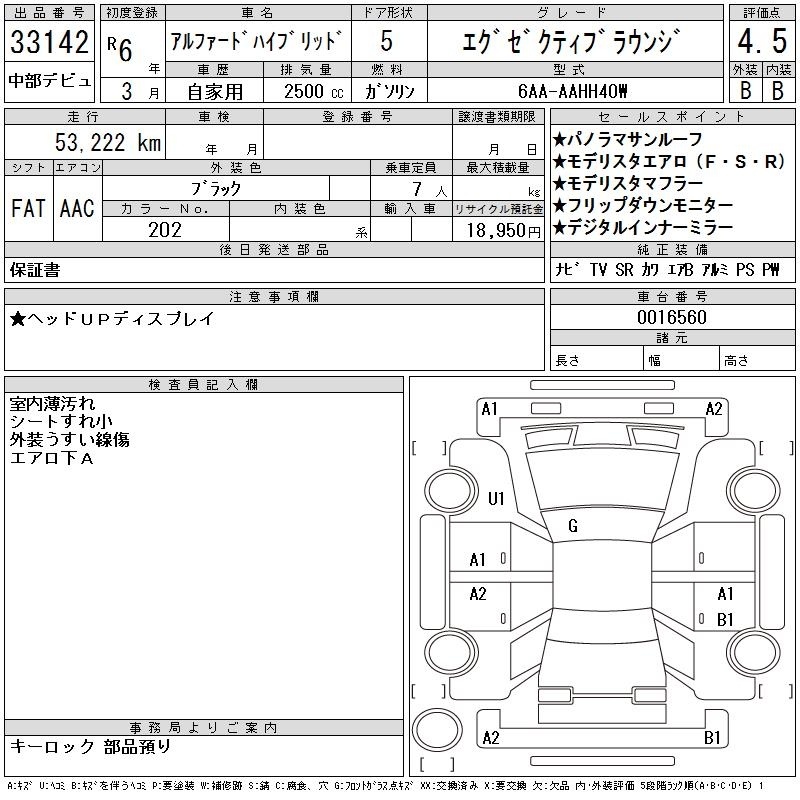Select the recycle deposit 18,950円
This screenshot has height=800, width=800.
498,230
